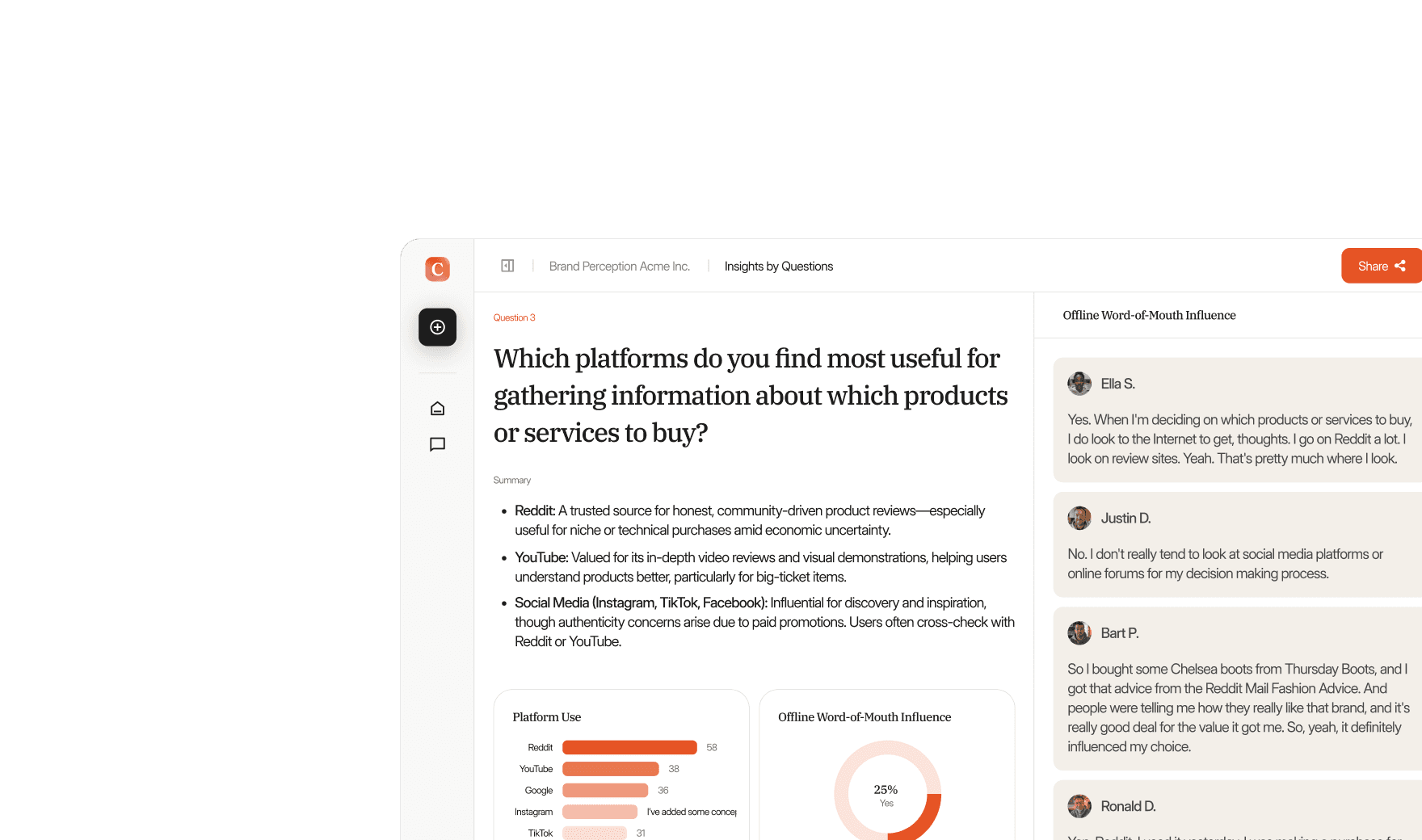Image resolution: width=1422 pixels, height=840 pixels.
Task: Select Insights by Questions breadcrumb
Action: (779, 267)
